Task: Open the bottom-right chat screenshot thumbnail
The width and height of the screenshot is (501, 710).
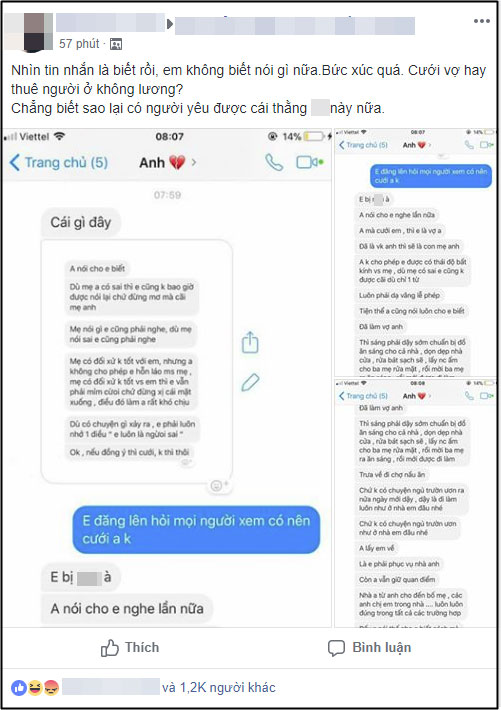Action: coord(415,503)
